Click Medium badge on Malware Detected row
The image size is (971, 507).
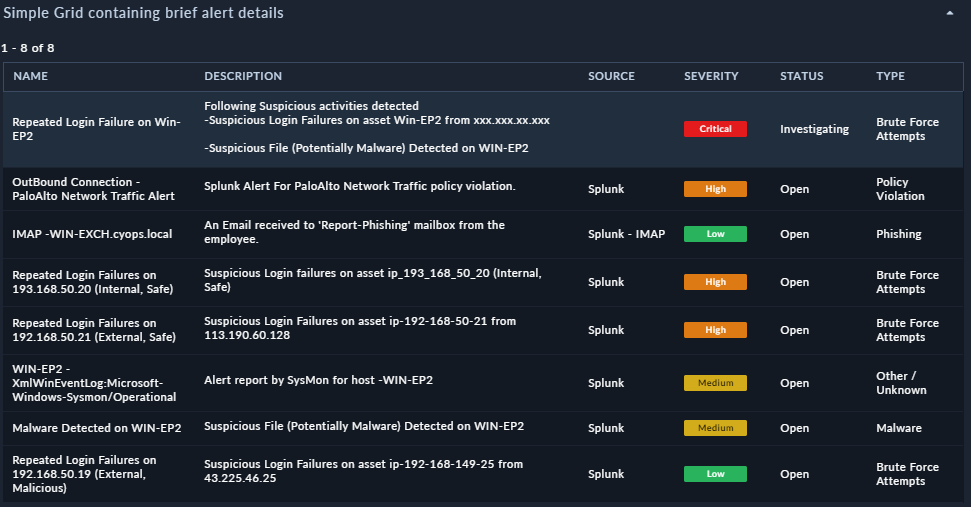(715, 428)
